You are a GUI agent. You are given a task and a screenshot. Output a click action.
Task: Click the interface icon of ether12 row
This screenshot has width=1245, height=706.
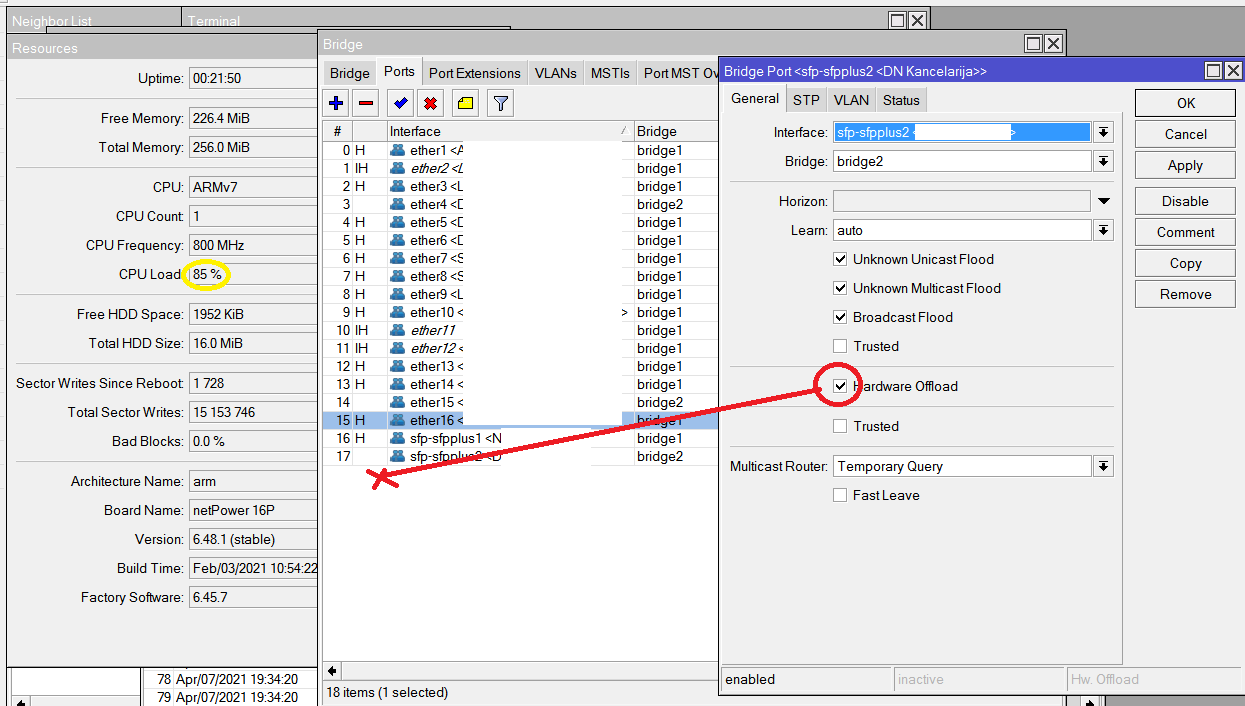tap(398, 348)
